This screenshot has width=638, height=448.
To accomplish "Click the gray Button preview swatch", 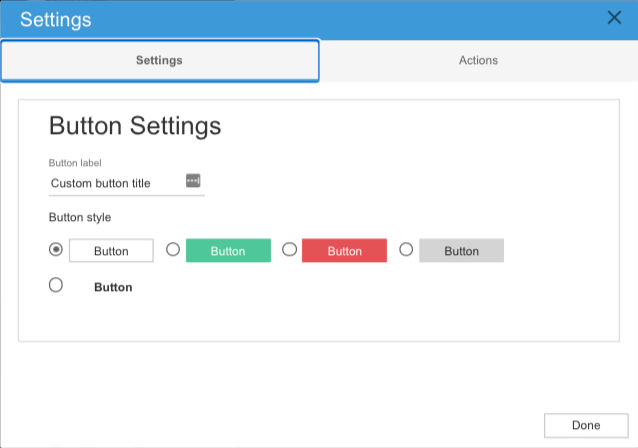I will [461, 251].
